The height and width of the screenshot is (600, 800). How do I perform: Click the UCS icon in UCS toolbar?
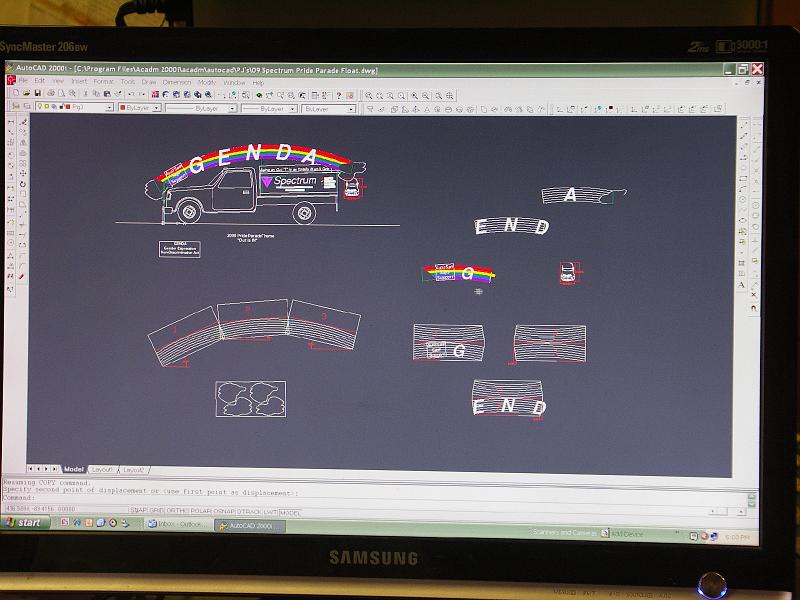[x=560, y=109]
